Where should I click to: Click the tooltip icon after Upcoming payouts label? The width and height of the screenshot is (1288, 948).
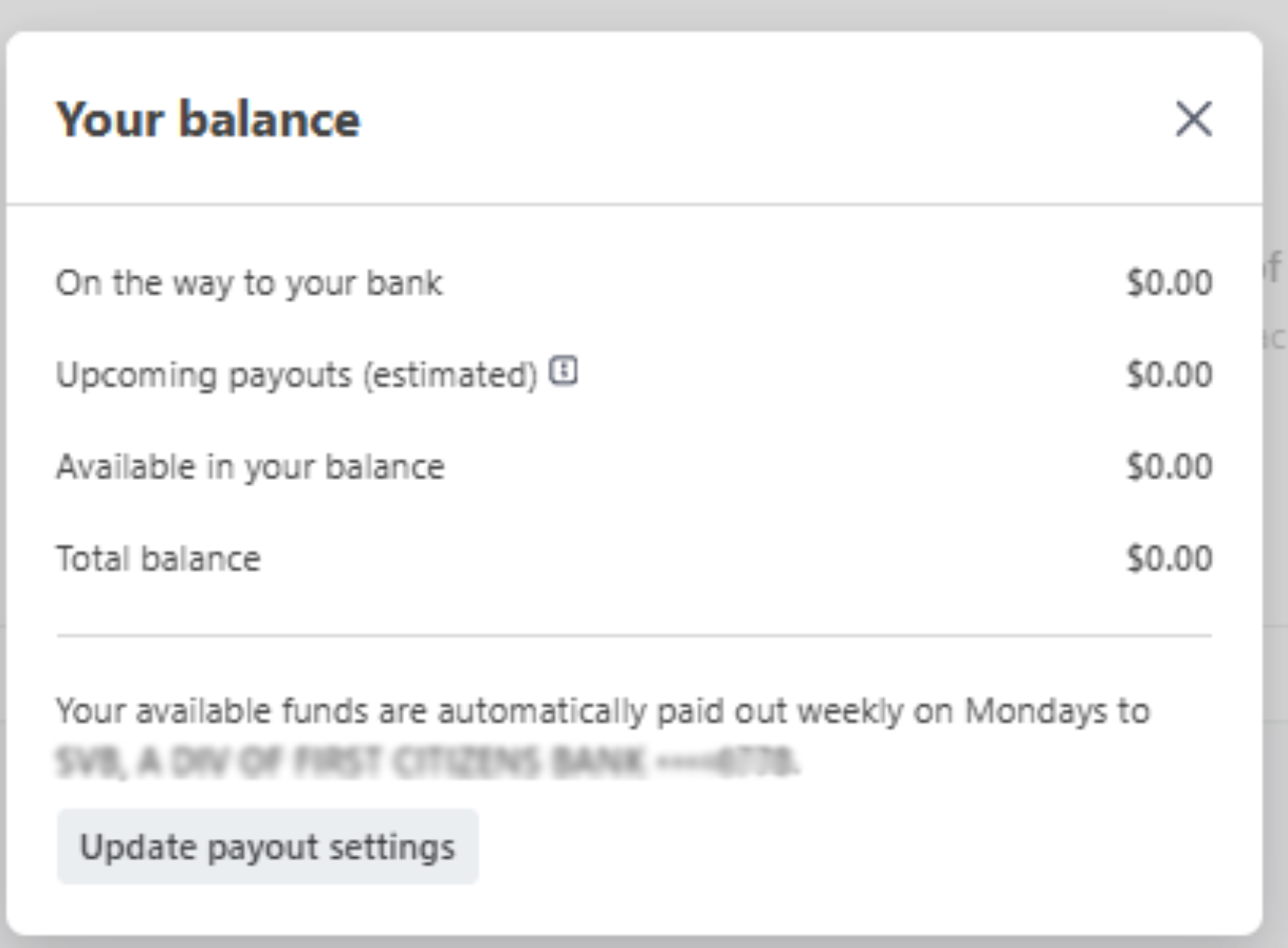(x=565, y=371)
